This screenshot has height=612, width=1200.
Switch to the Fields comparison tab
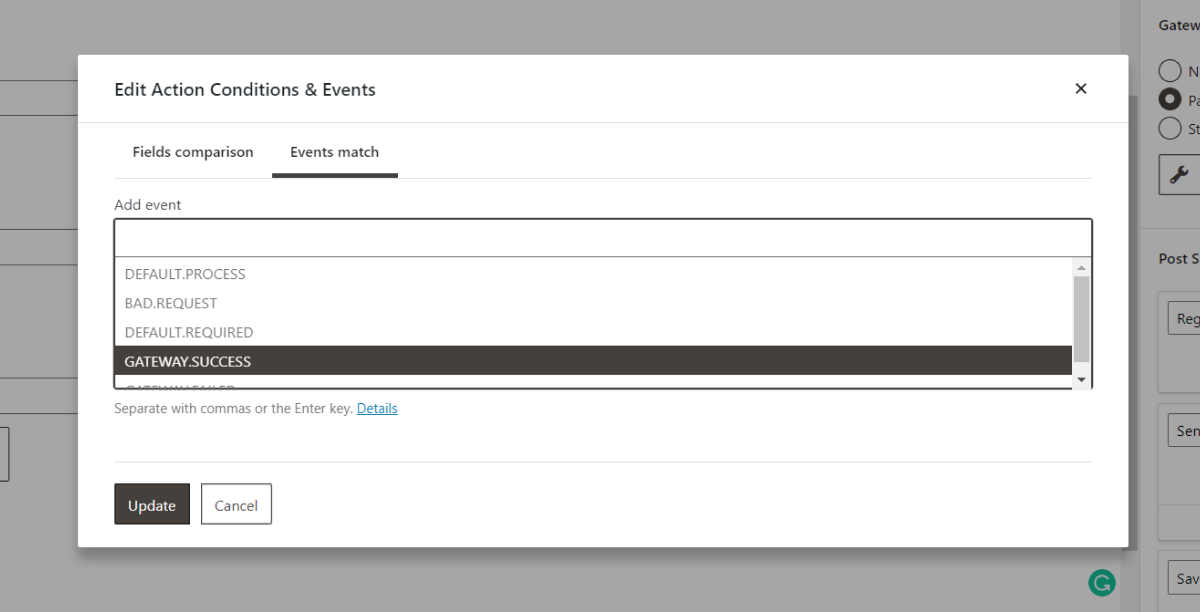click(x=192, y=152)
